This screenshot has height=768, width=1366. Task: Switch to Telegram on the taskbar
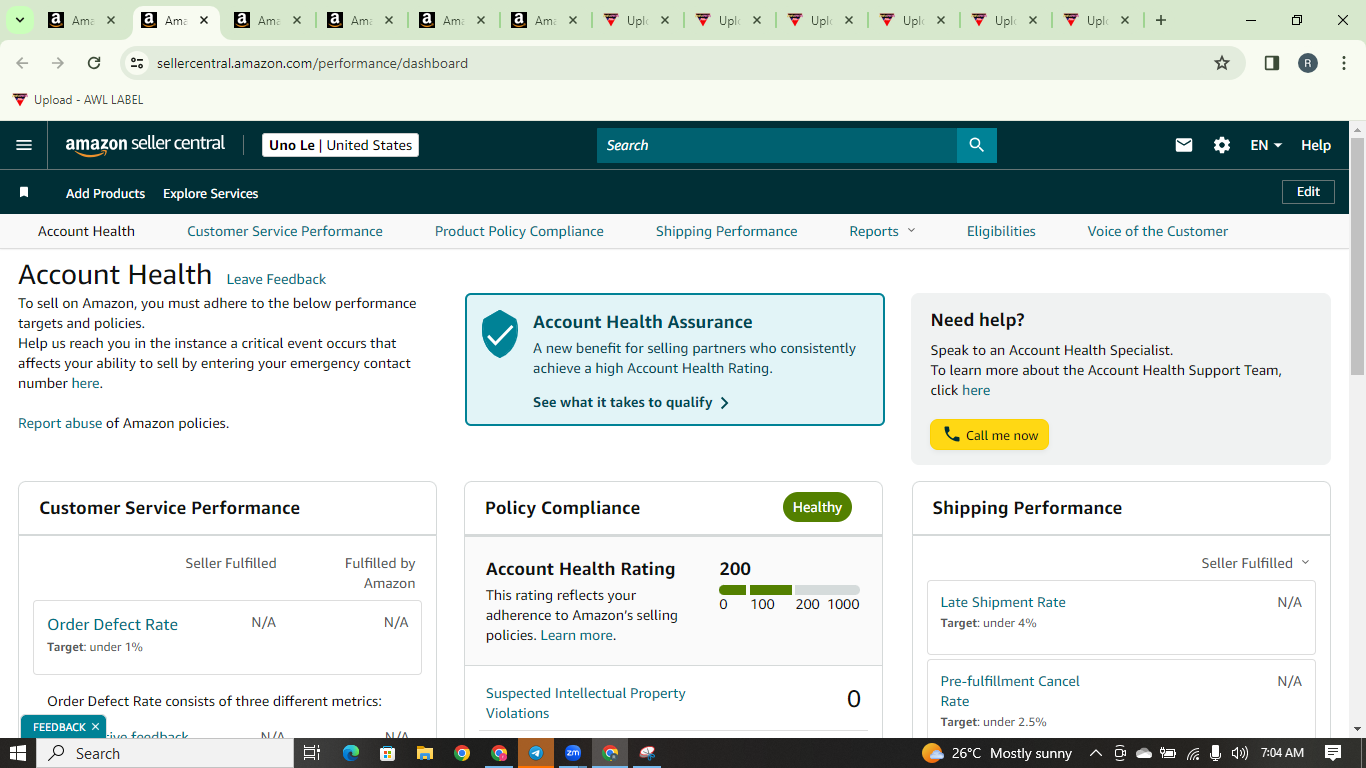tap(536, 753)
